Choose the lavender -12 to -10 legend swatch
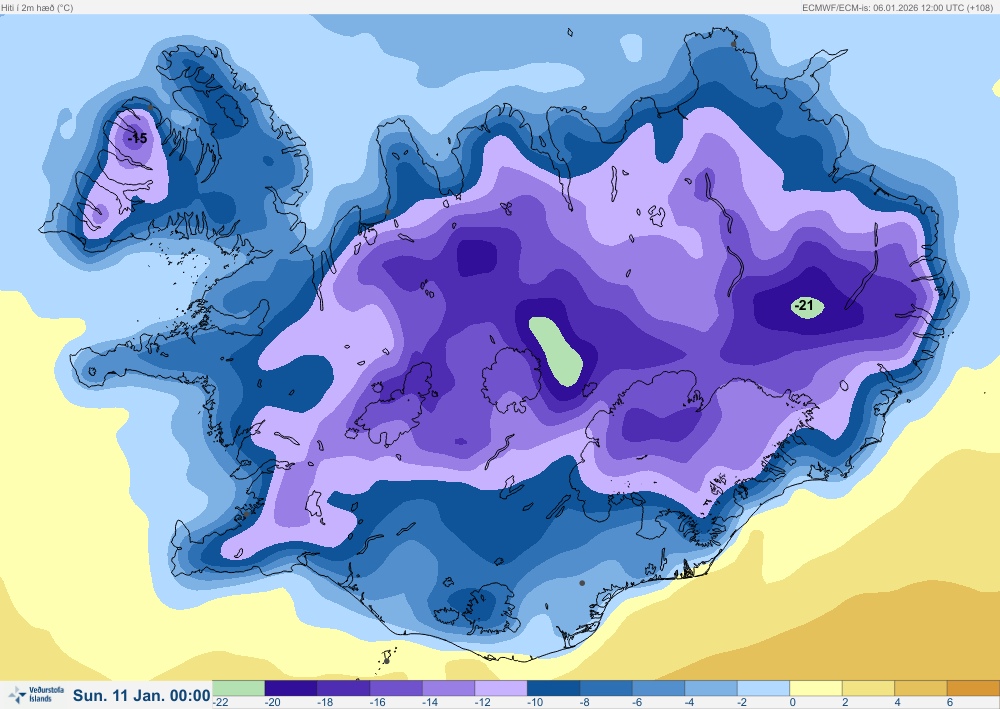 [x=501, y=688]
